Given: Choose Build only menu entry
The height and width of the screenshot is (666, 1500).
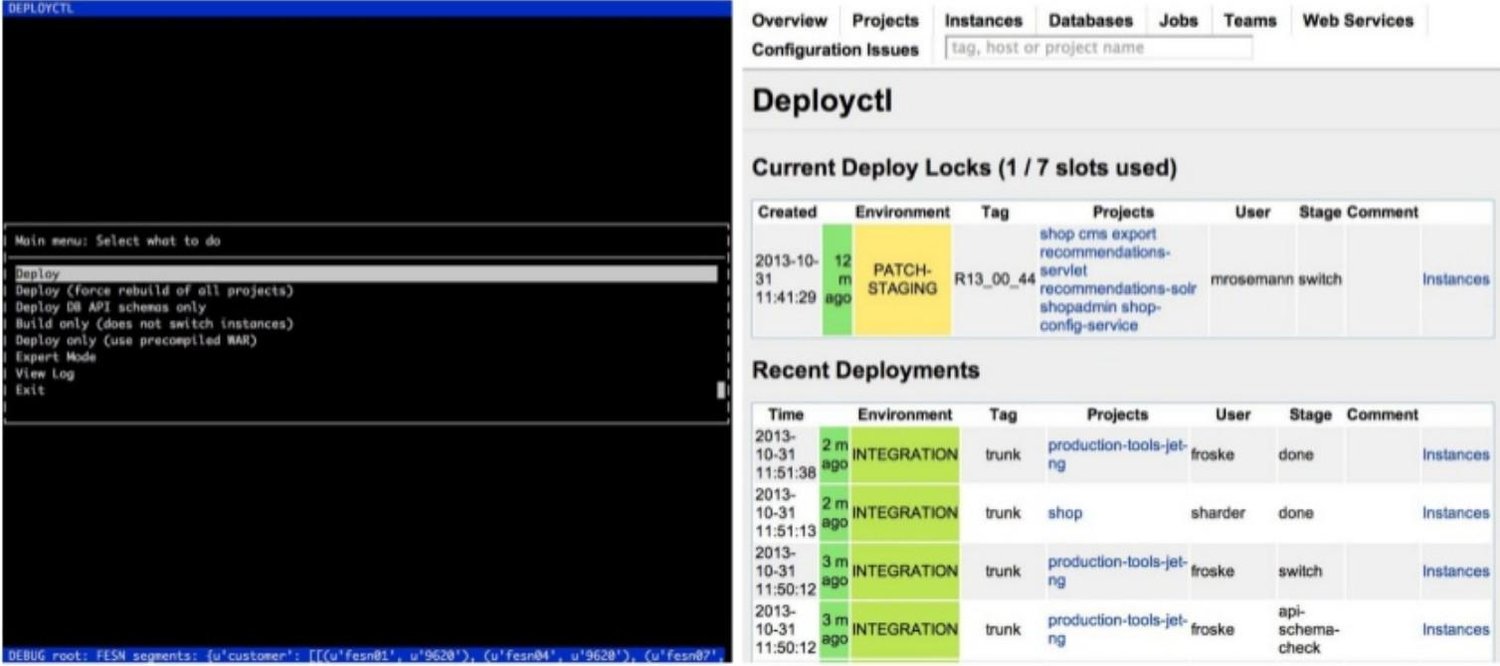Looking at the screenshot, I should (153, 324).
